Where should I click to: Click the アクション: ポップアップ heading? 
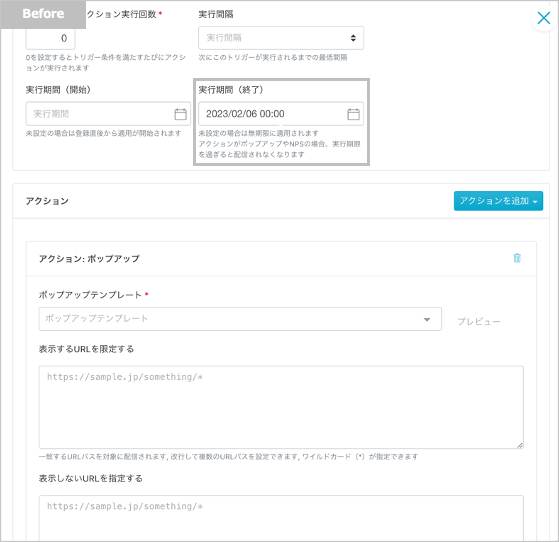(x=89, y=259)
